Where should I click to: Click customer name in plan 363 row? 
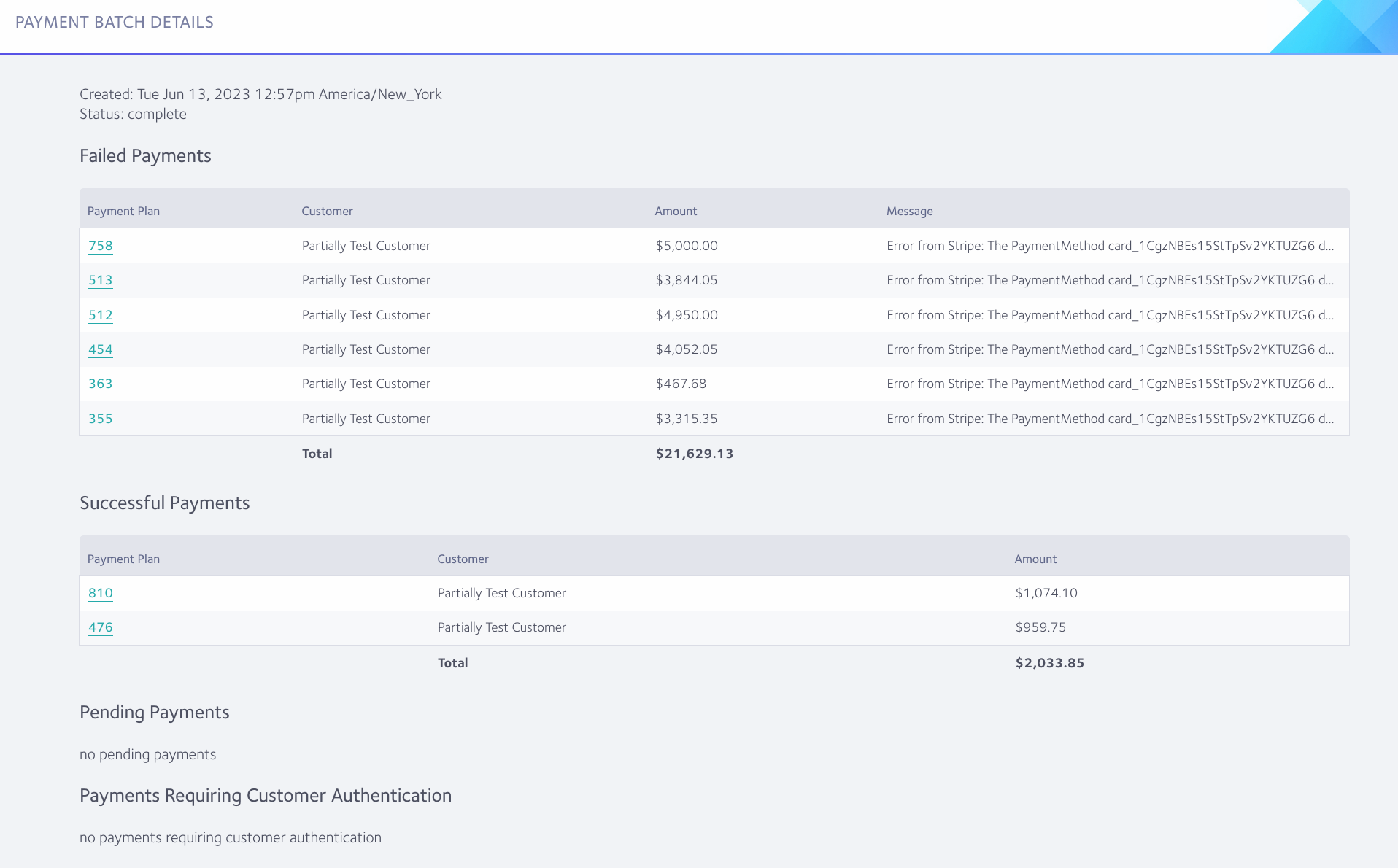(366, 384)
